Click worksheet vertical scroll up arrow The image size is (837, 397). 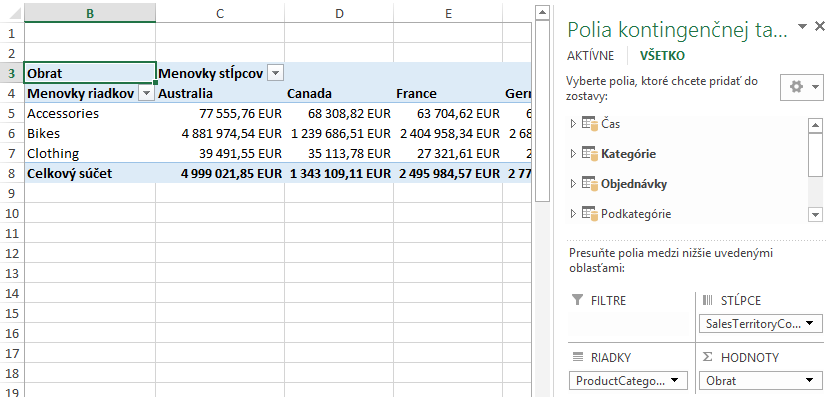point(542,13)
